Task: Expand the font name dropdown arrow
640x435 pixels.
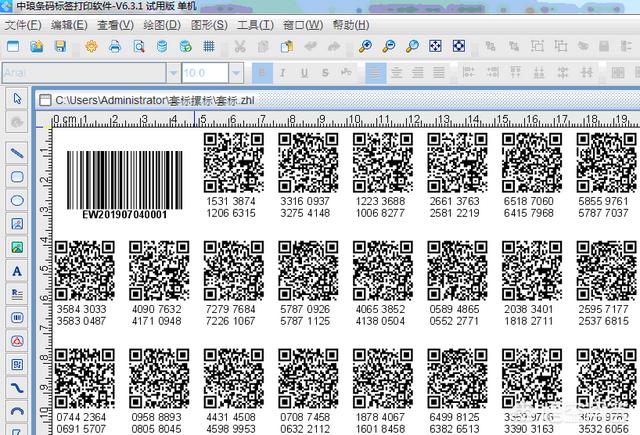Action: point(173,73)
